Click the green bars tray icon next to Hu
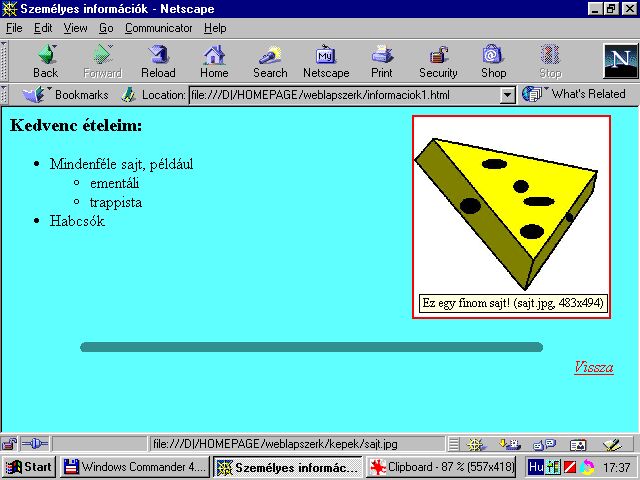Screen dimensions: 640x480 (x=553, y=467)
